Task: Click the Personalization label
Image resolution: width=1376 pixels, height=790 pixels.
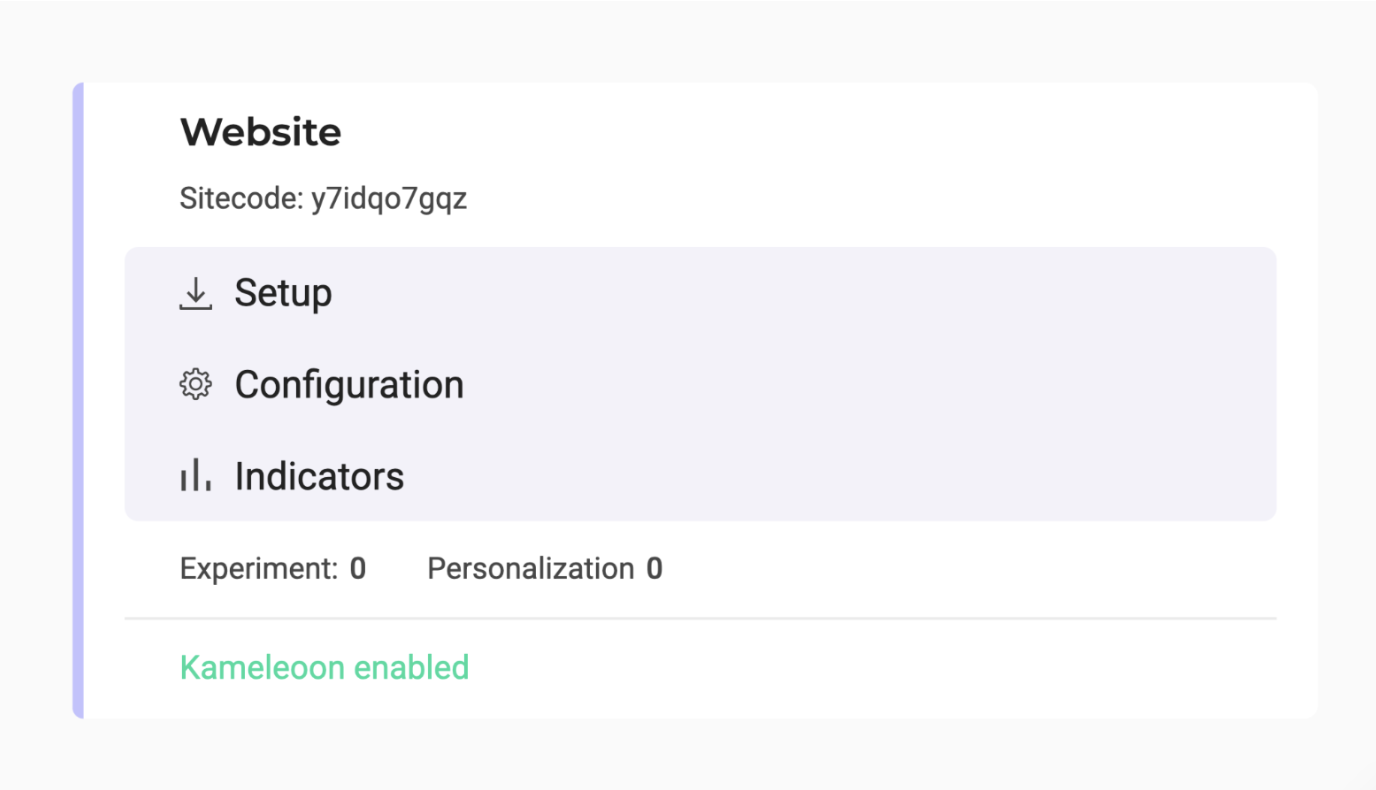Action: (530, 569)
